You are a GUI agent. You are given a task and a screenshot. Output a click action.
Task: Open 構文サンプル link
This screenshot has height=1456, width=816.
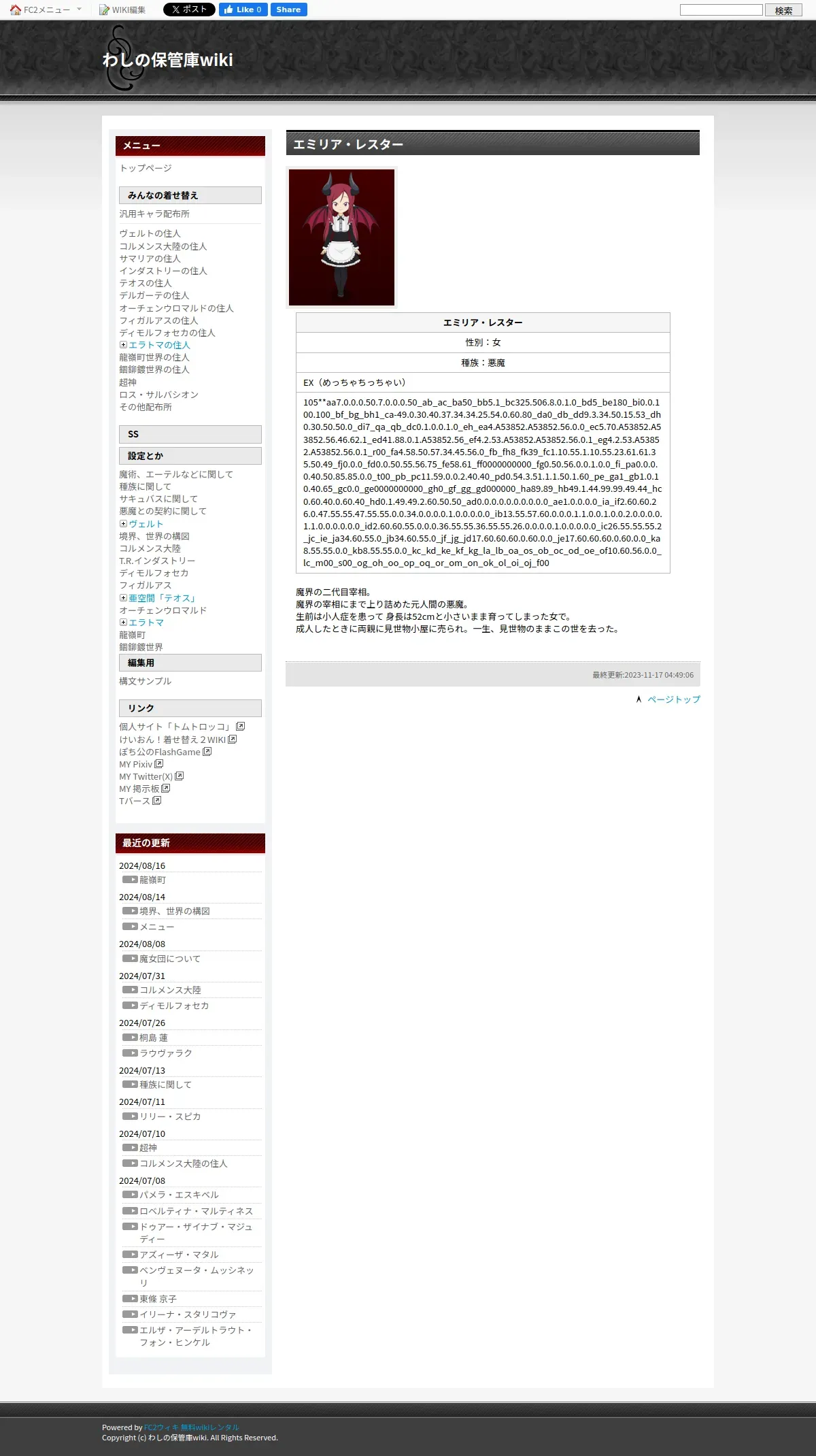[x=146, y=681]
